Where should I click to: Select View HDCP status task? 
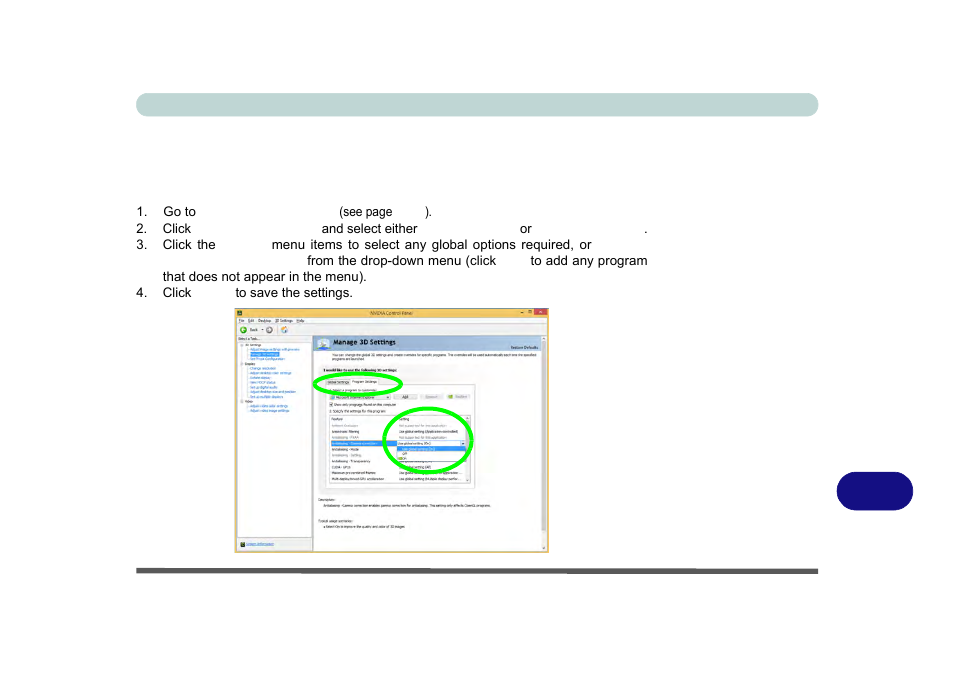point(263,383)
